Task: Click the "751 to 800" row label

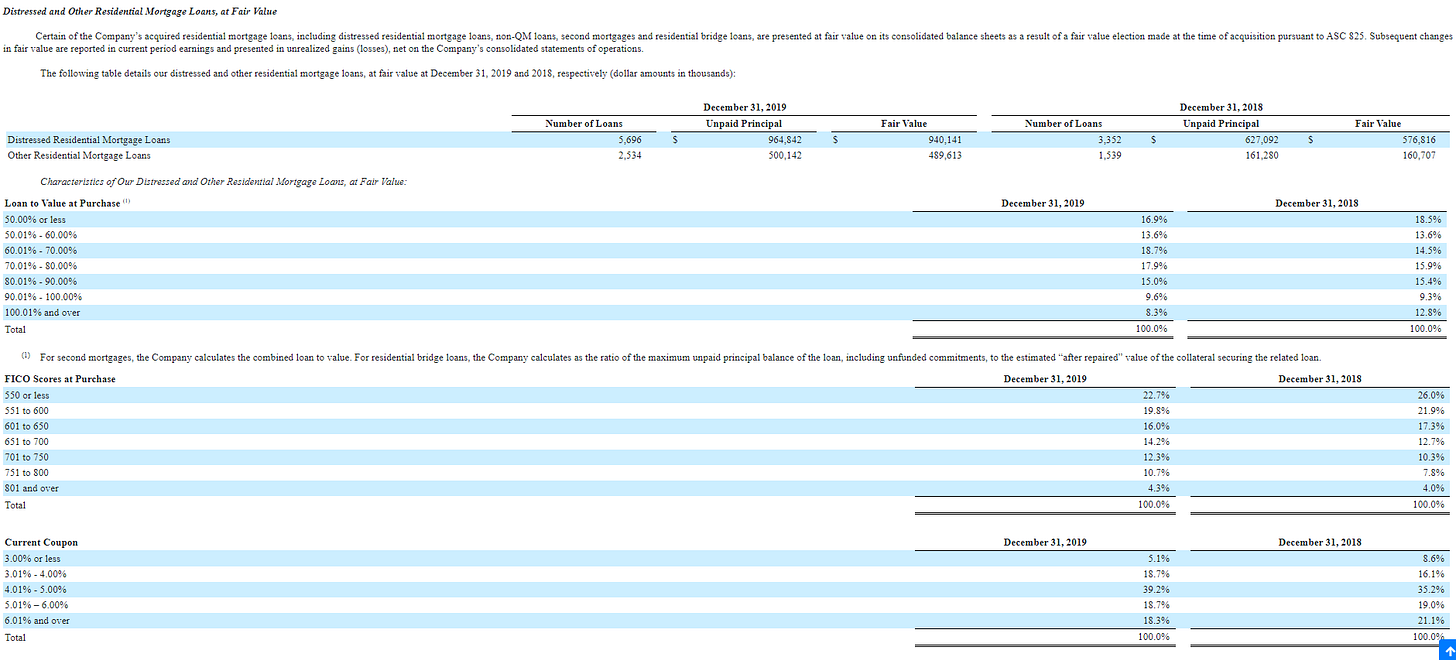Action: point(26,473)
